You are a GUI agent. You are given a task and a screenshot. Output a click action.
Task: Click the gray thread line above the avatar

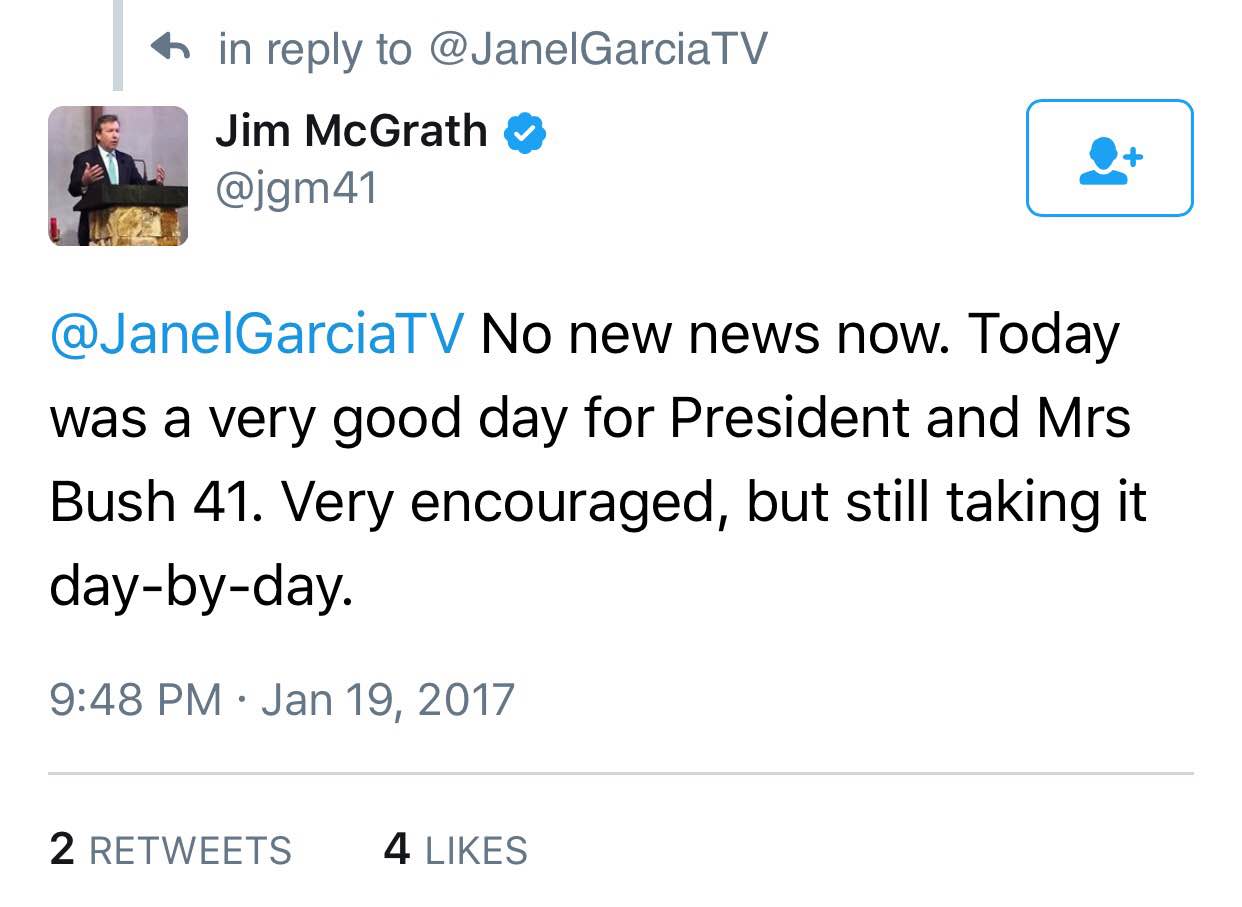point(118,45)
